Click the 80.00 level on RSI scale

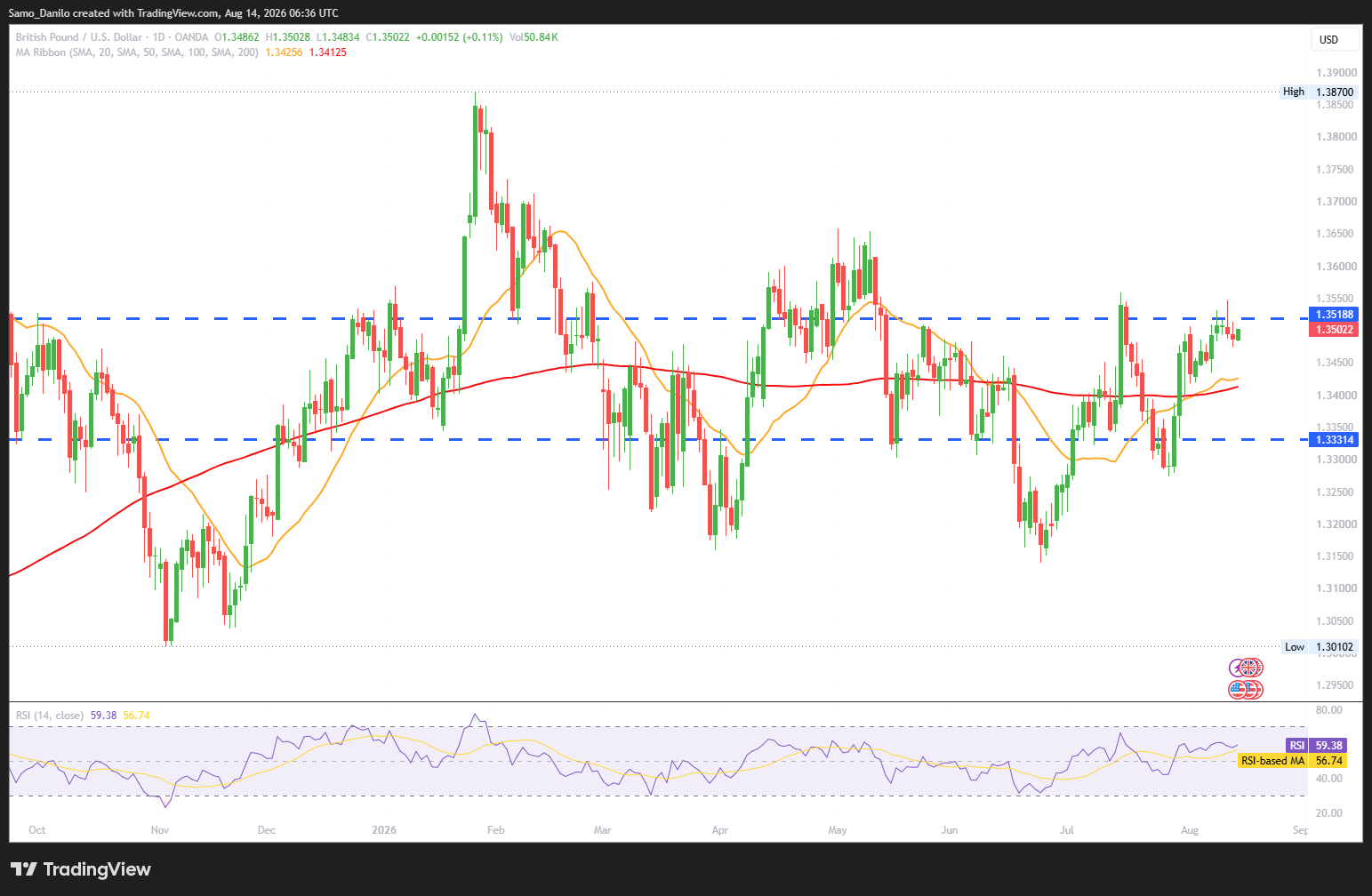pos(1329,710)
